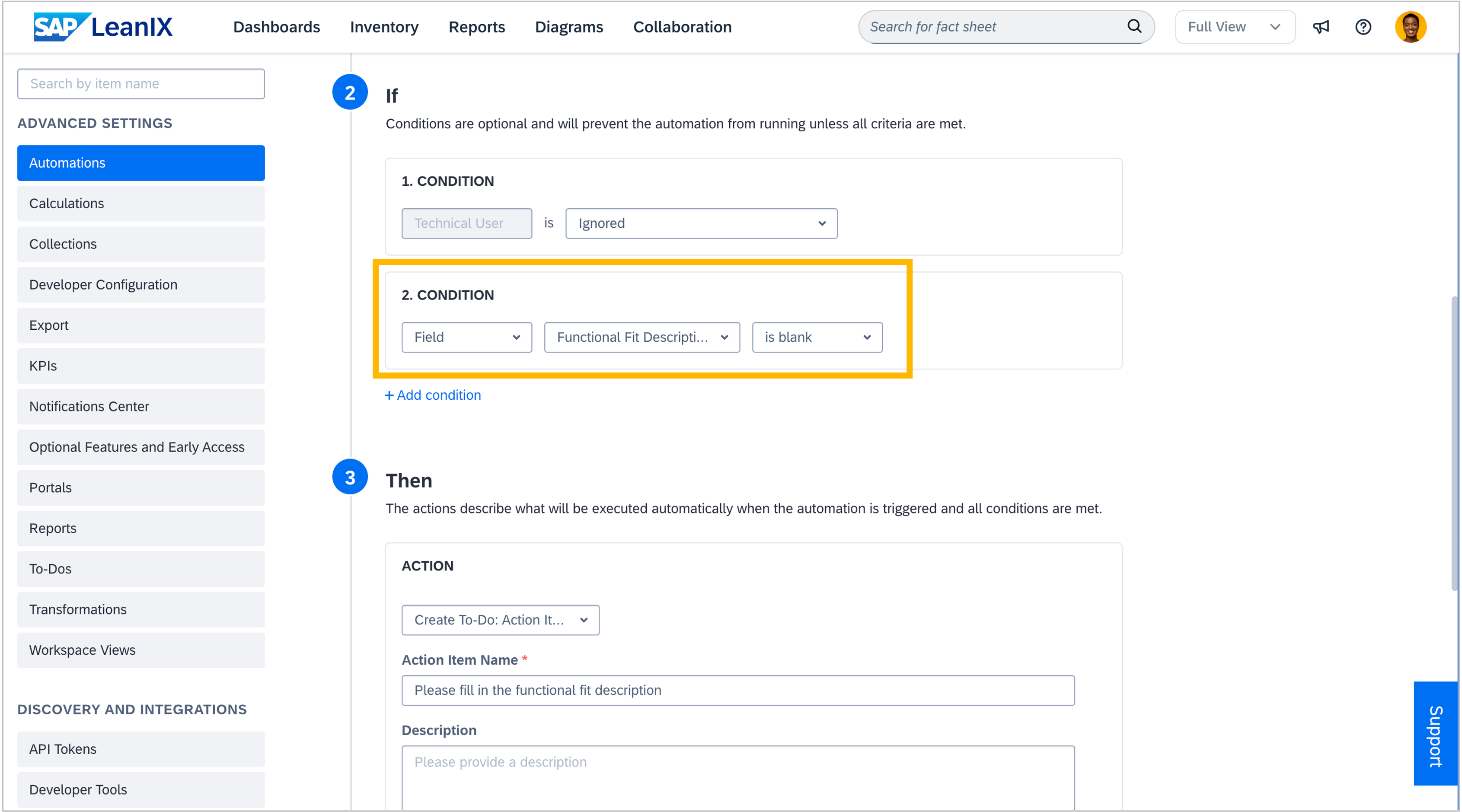This screenshot has height=812, width=1462.
Task: Select Automations in the sidebar
Action: point(141,163)
